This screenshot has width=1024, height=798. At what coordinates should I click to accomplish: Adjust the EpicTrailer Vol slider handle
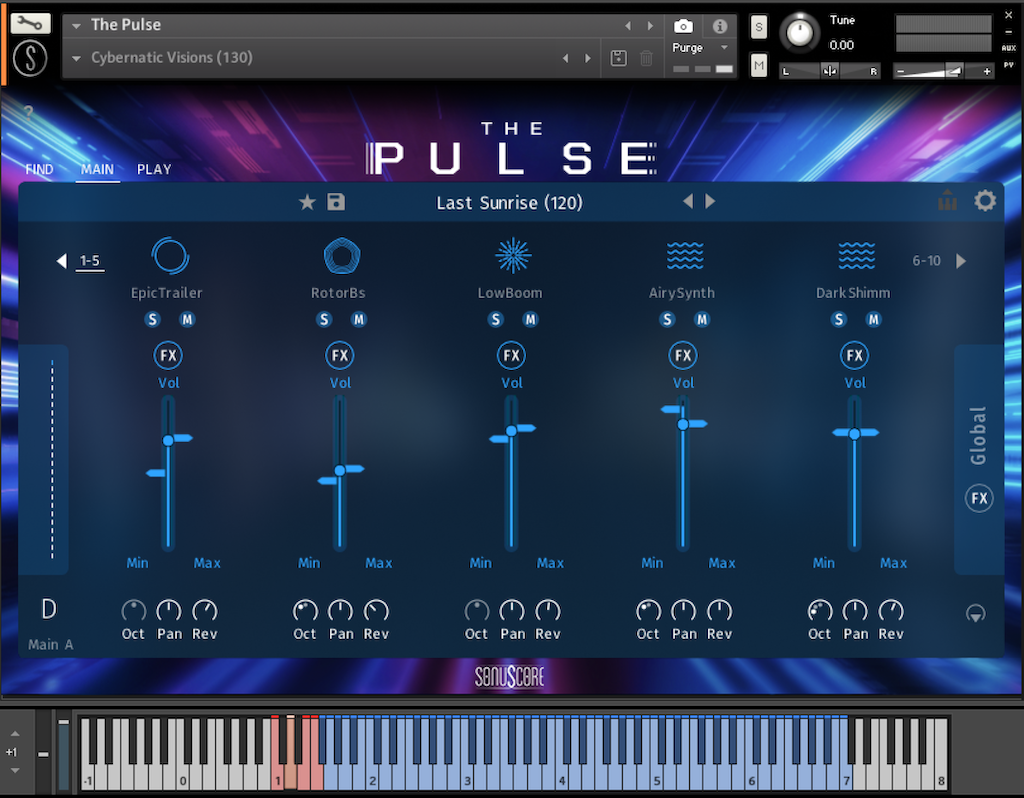click(x=168, y=440)
